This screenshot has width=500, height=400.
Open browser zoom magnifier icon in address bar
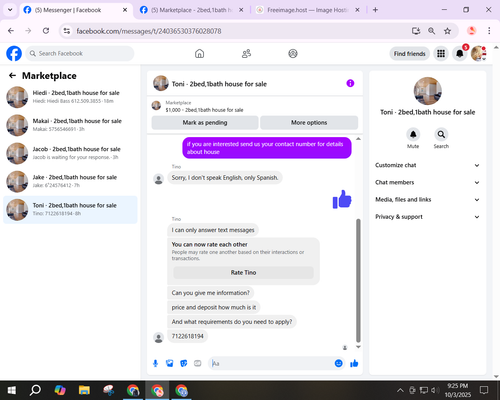pos(431,31)
